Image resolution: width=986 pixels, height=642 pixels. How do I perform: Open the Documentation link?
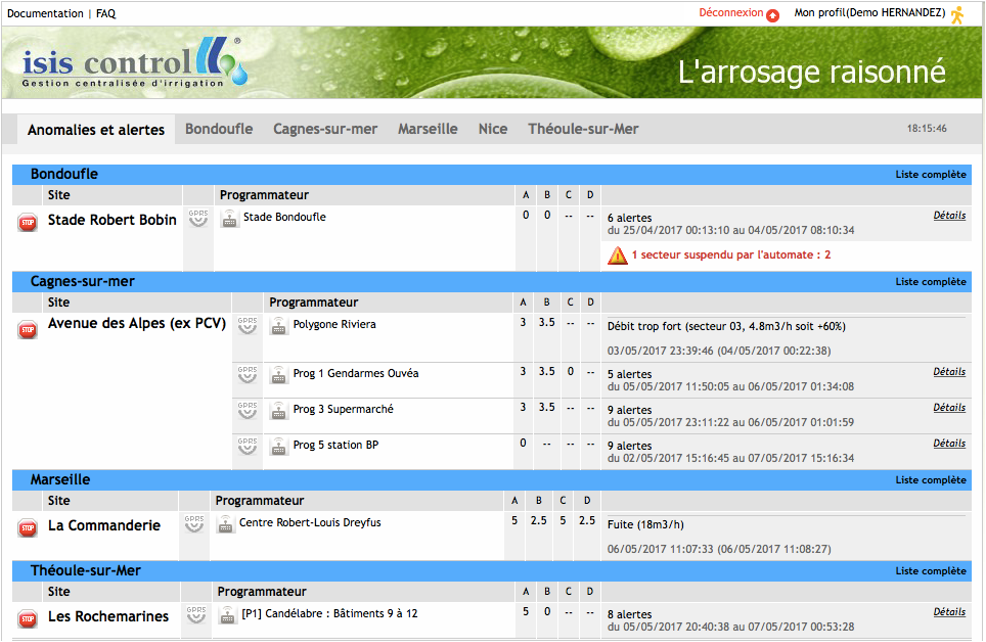click(45, 14)
